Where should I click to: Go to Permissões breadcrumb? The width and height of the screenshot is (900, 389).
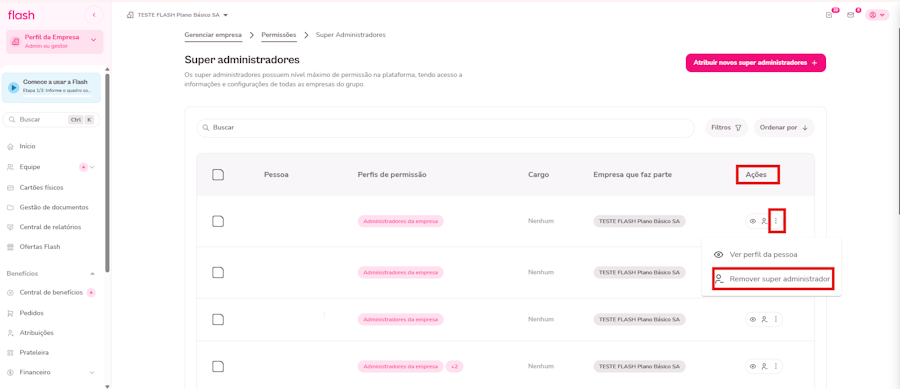[279, 35]
